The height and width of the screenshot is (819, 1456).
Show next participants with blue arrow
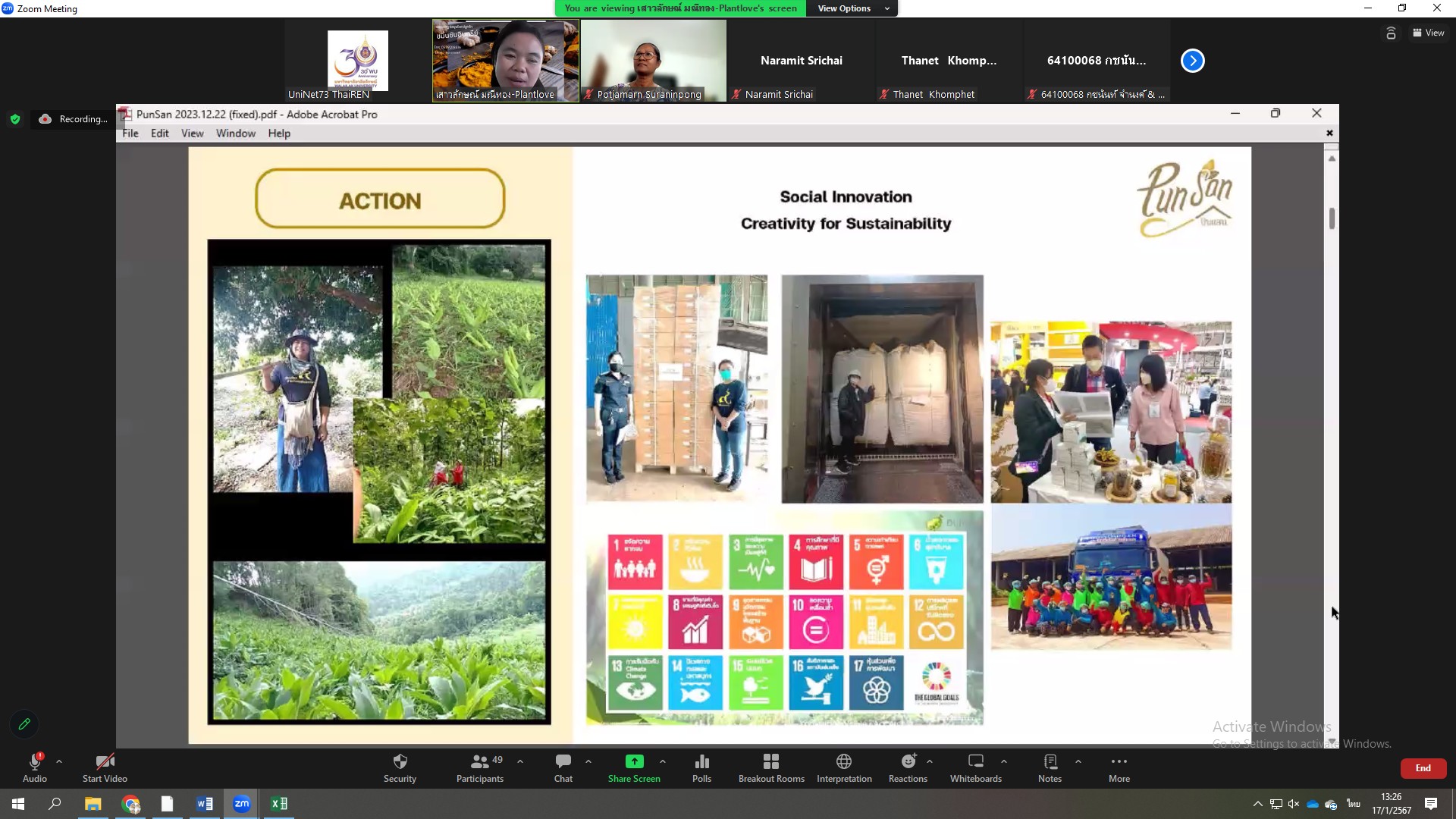point(1192,61)
